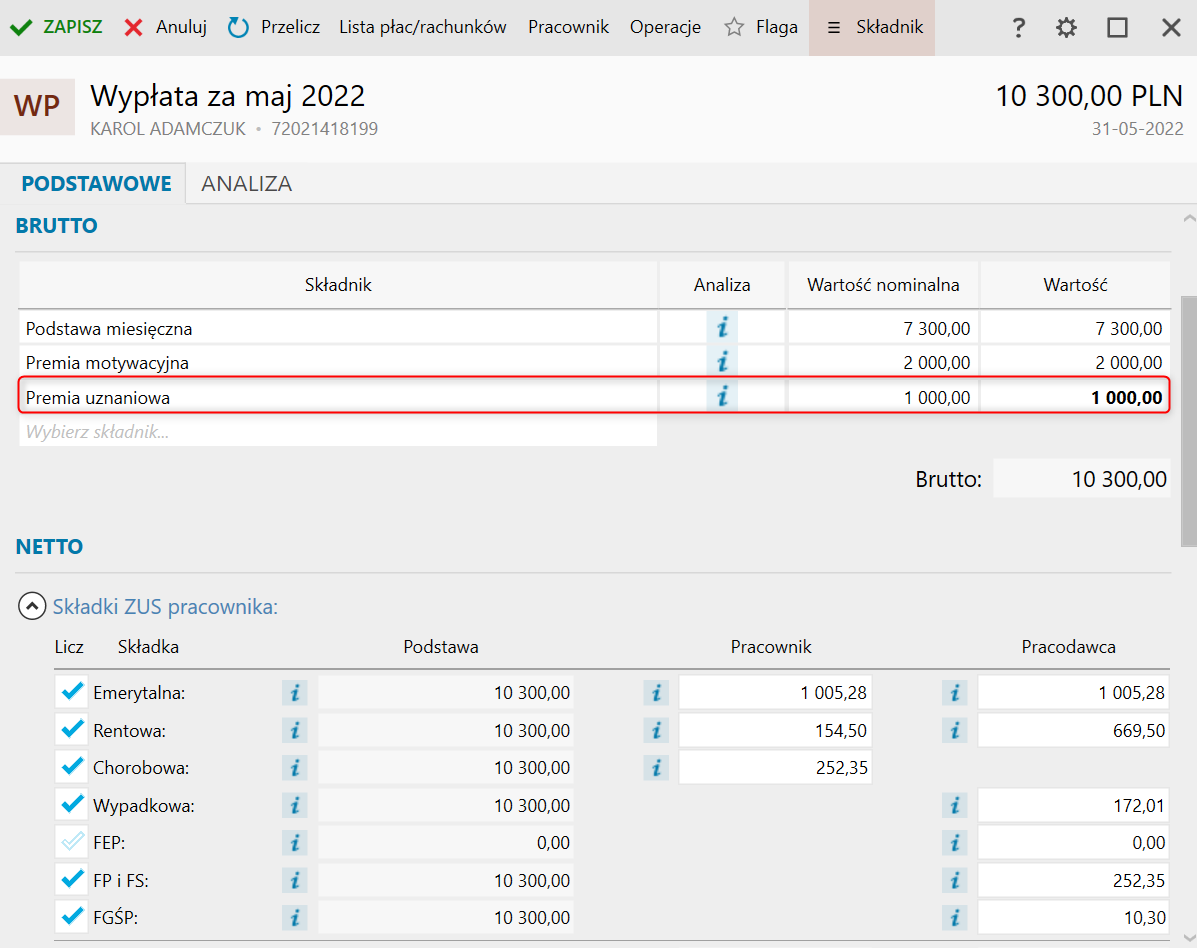
Task: Click the ZAPISZ save button
Action: pyautogui.click(x=57, y=28)
